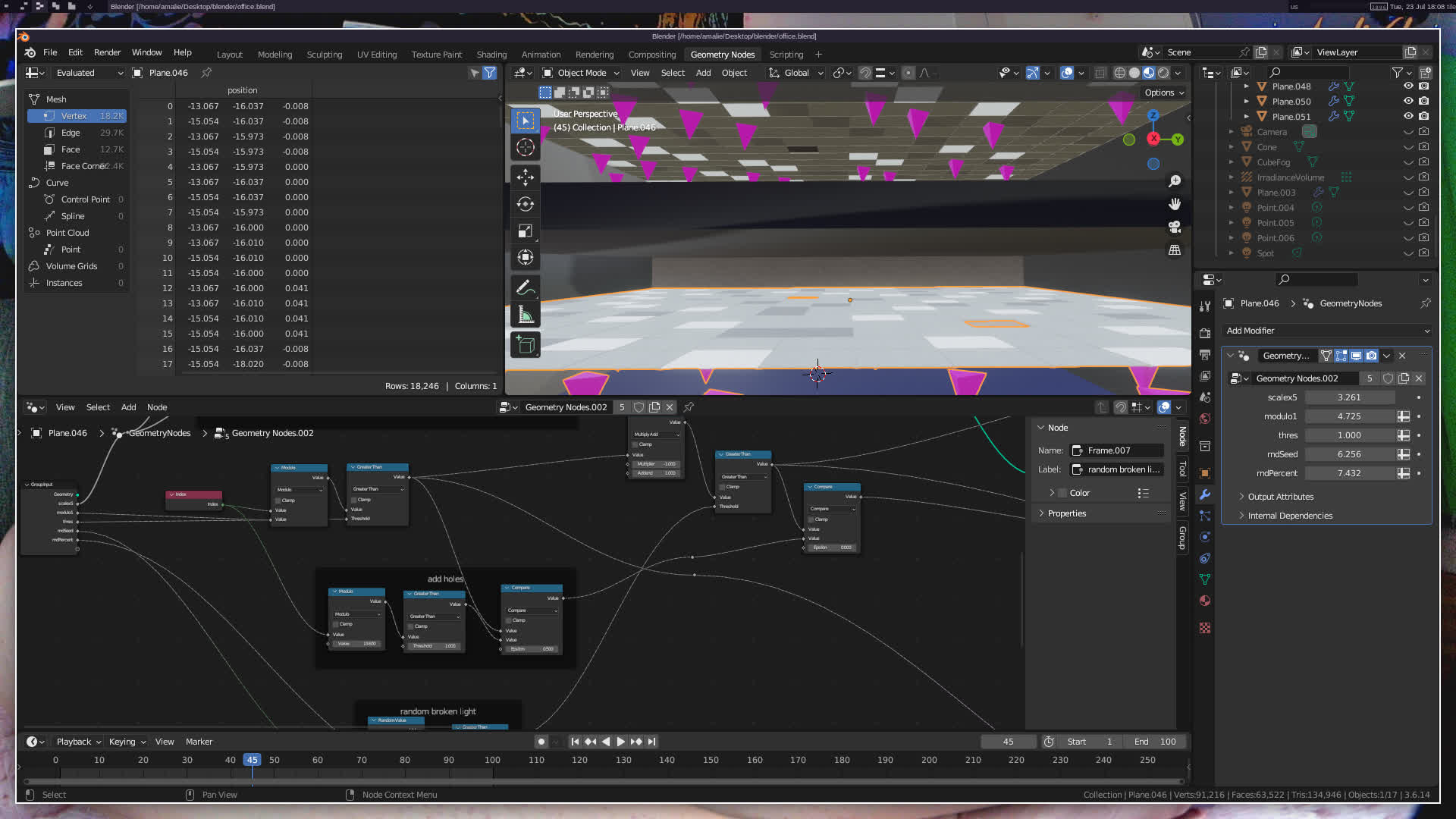
Task: Pin the Plane.046 spreadsheet object
Action: [x=206, y=73]
